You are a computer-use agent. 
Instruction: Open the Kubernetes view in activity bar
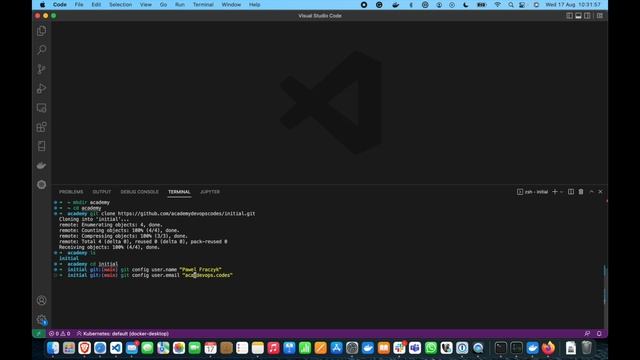(41, 184)
